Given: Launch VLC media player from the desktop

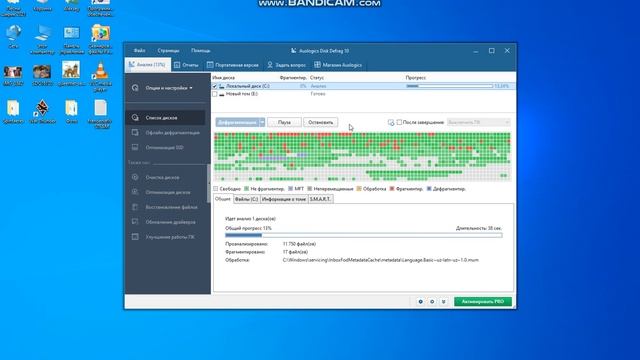Looking at the screenshot, I should pyautogui.click(x=100, y=76).
